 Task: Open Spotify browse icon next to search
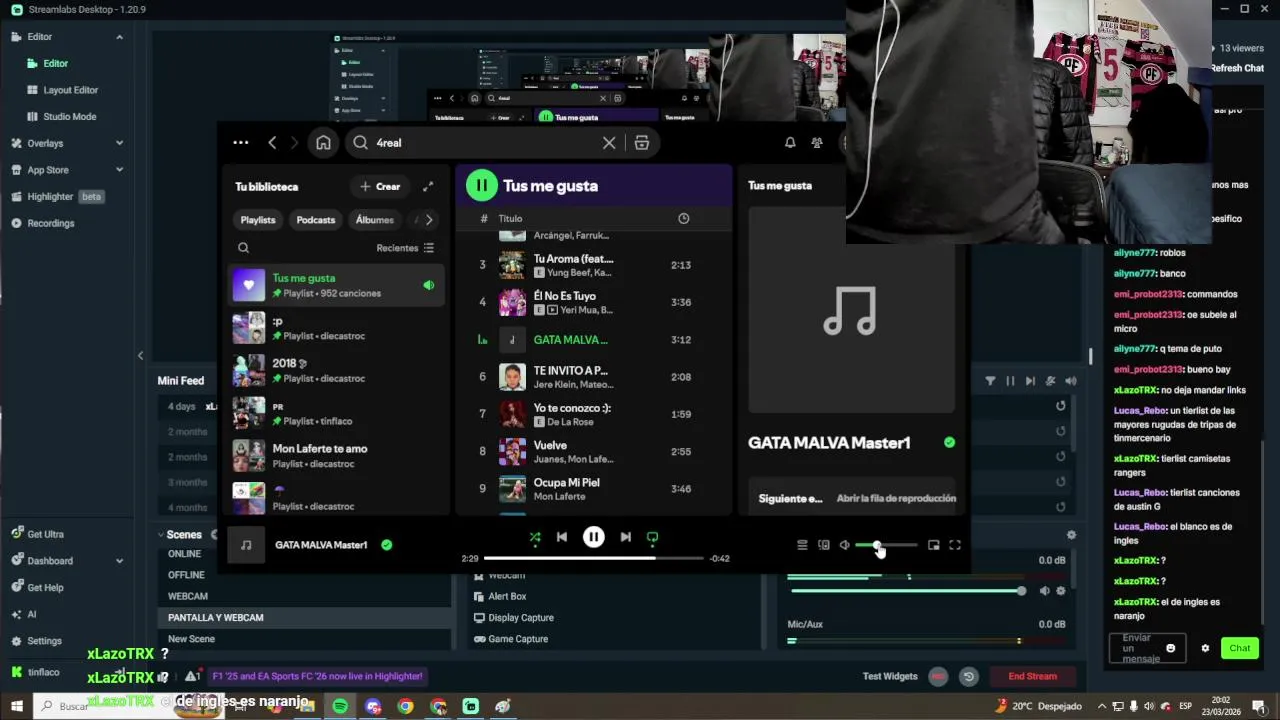click(642, 143)
